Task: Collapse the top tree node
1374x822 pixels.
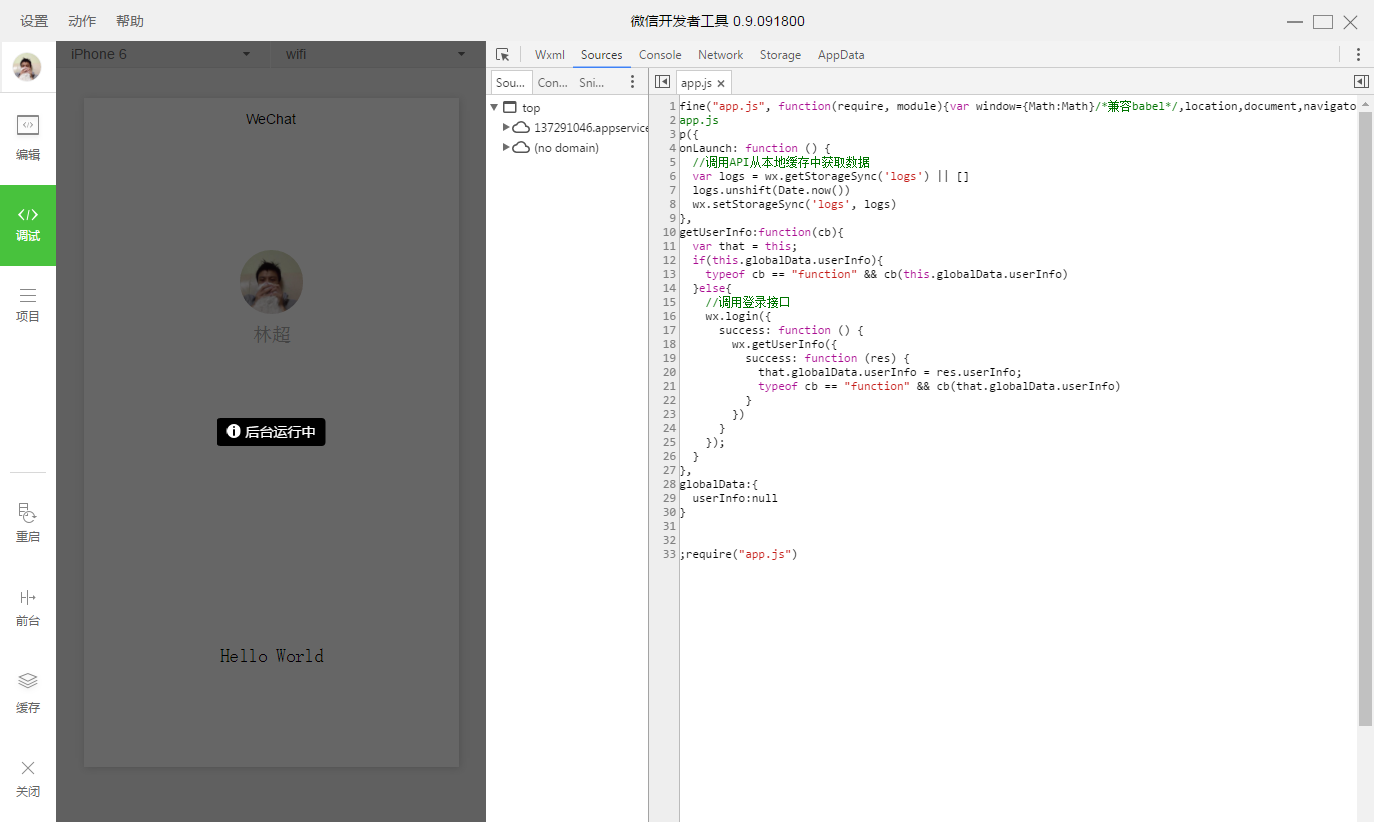Action: pyautogui.click(x=494, y=107)
